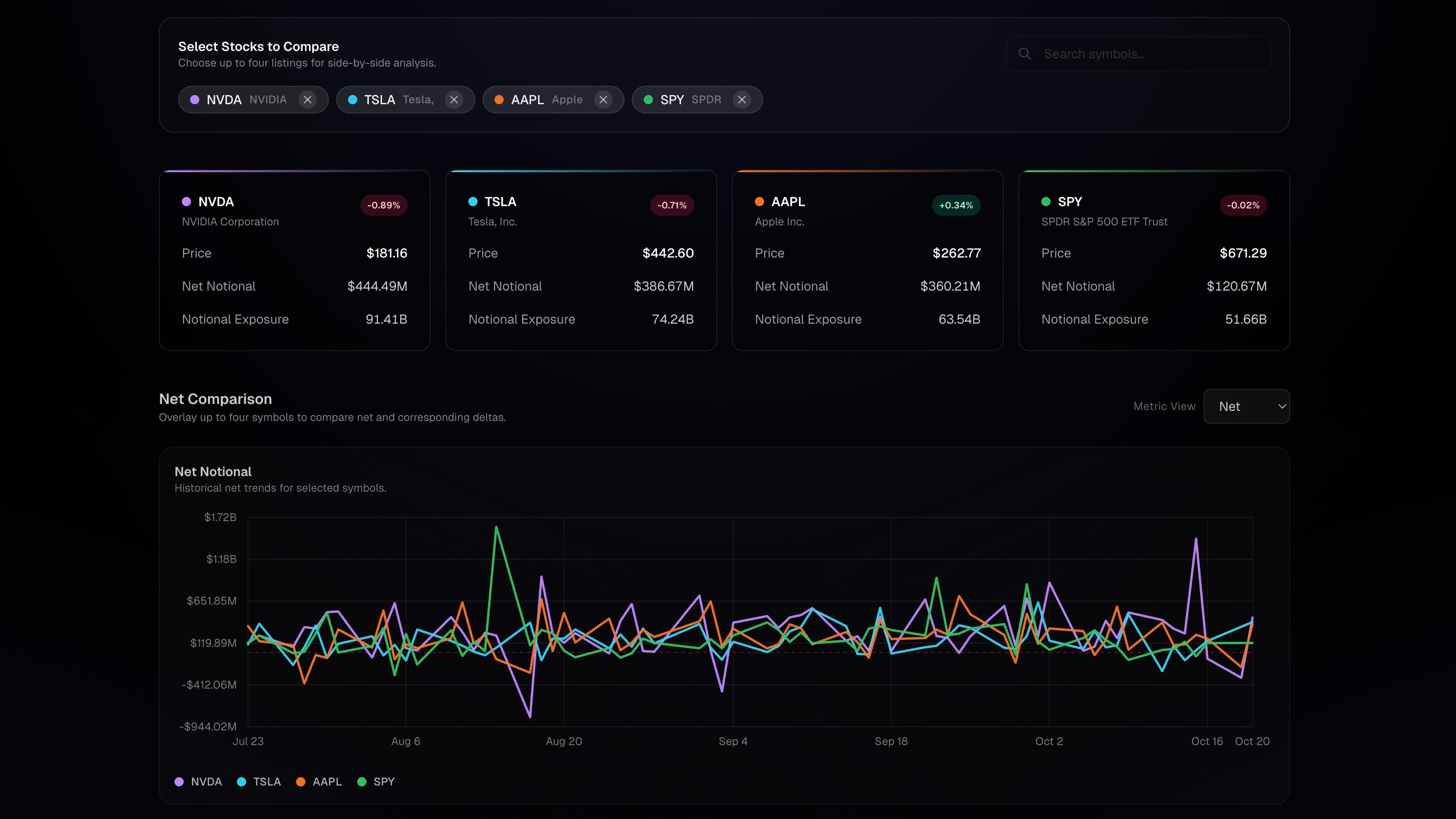The image size is (1456, 819).
Task: Remove AAPL chip using X icon
Action: pyautogui.click(x=603, y=100)
